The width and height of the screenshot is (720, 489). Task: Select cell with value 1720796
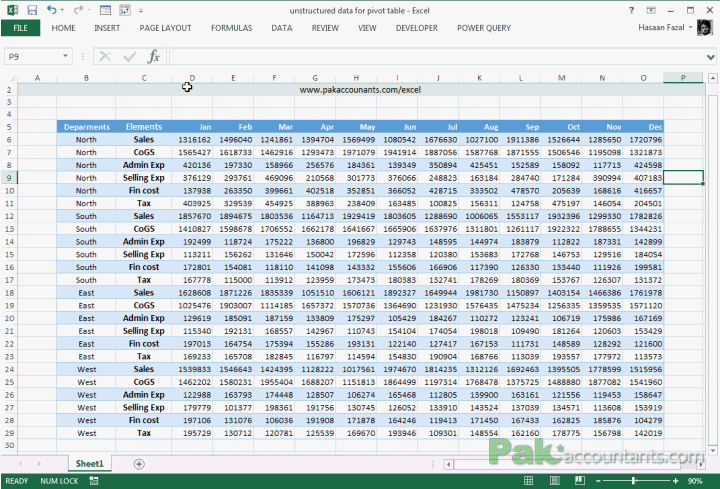point(643,140)
